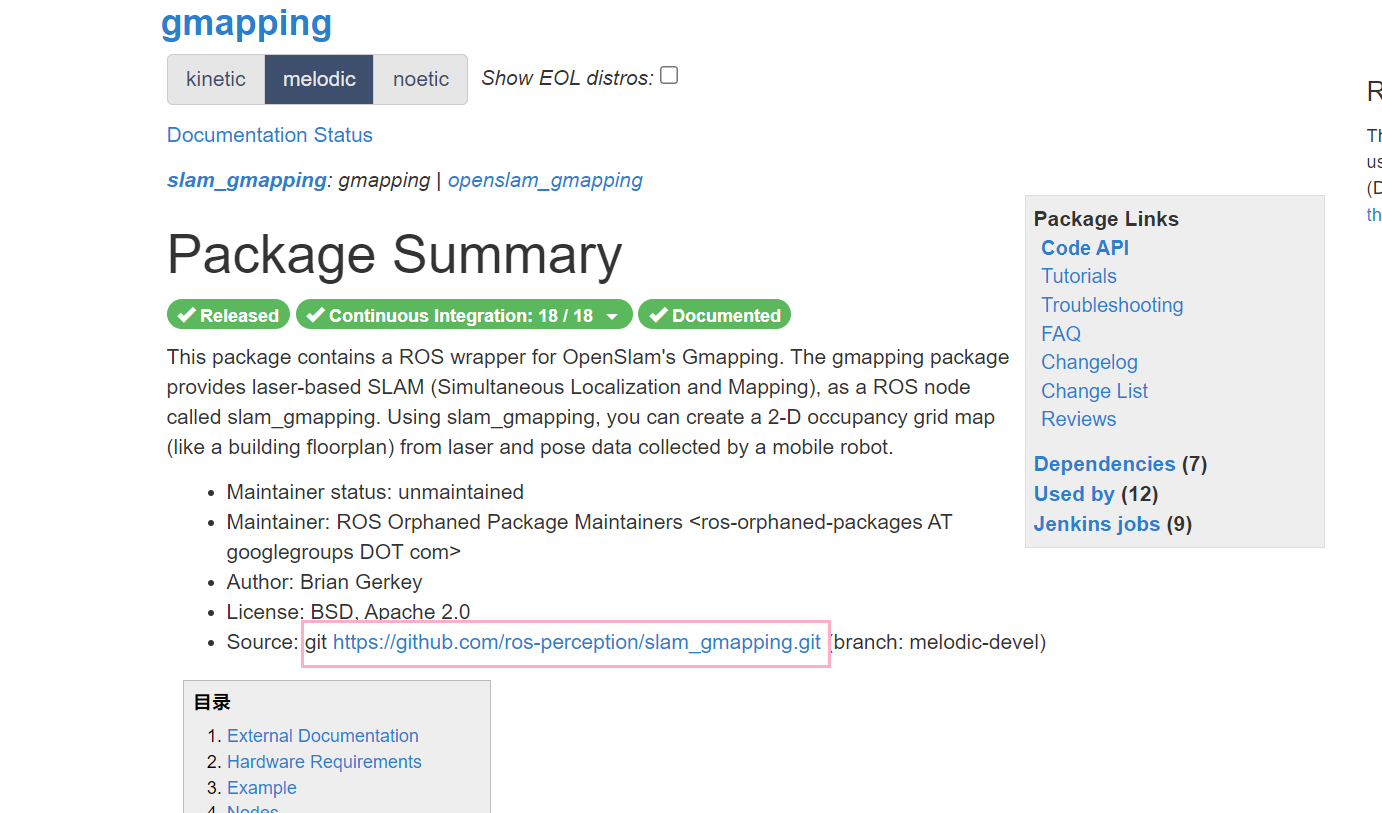
Task: Expand Continuous Integration 18 / 18 dropdown
Action: (x=464, y=315)
